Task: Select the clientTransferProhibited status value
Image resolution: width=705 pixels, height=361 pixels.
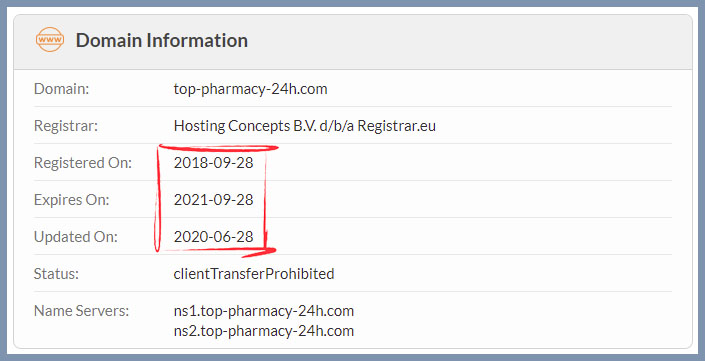Action: tap(254, 274)
